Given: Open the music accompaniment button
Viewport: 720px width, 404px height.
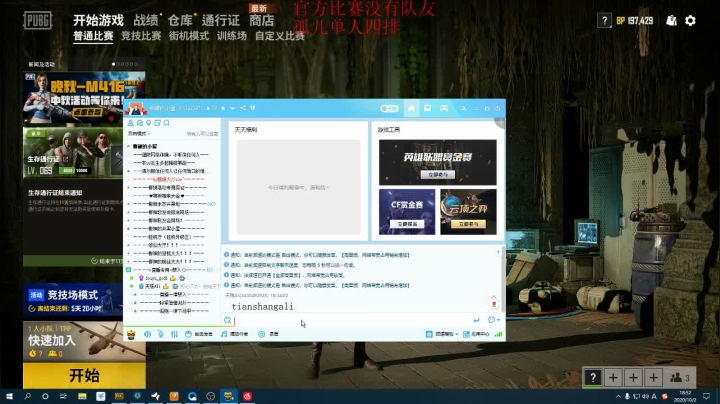Looking at the screenshot, I should [235, 334].
